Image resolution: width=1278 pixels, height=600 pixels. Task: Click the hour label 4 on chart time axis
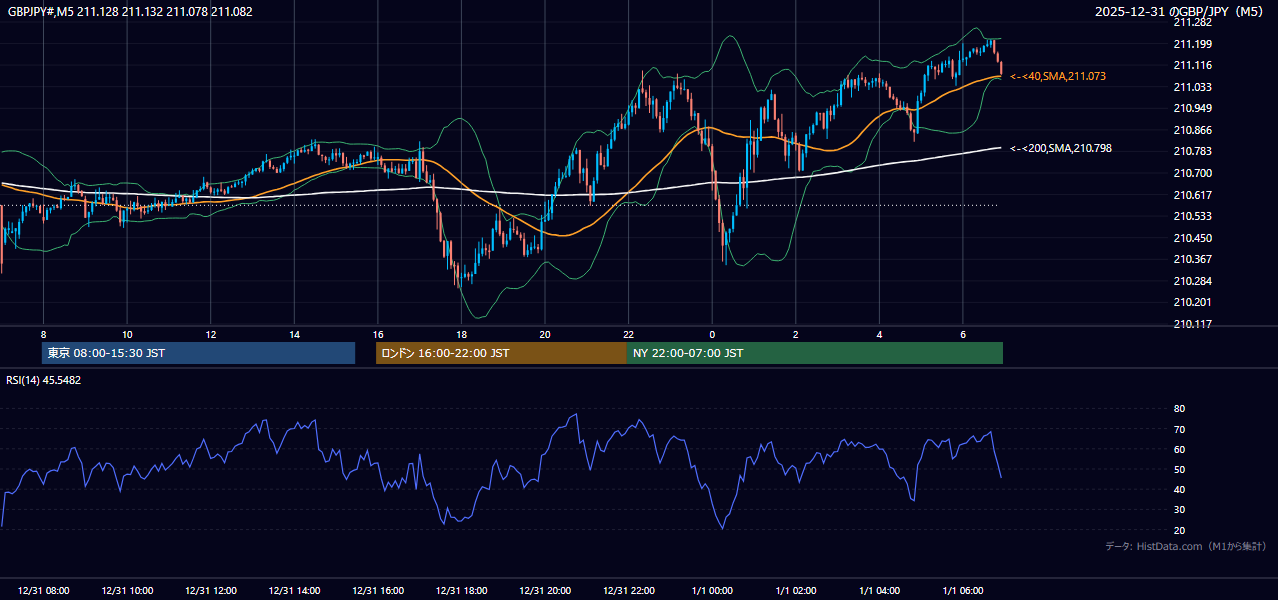point(879,334)
